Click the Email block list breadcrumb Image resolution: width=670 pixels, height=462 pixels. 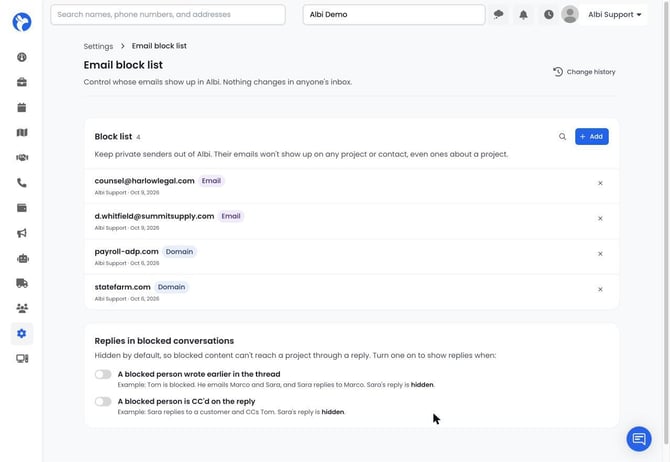(x=159, y=46)
